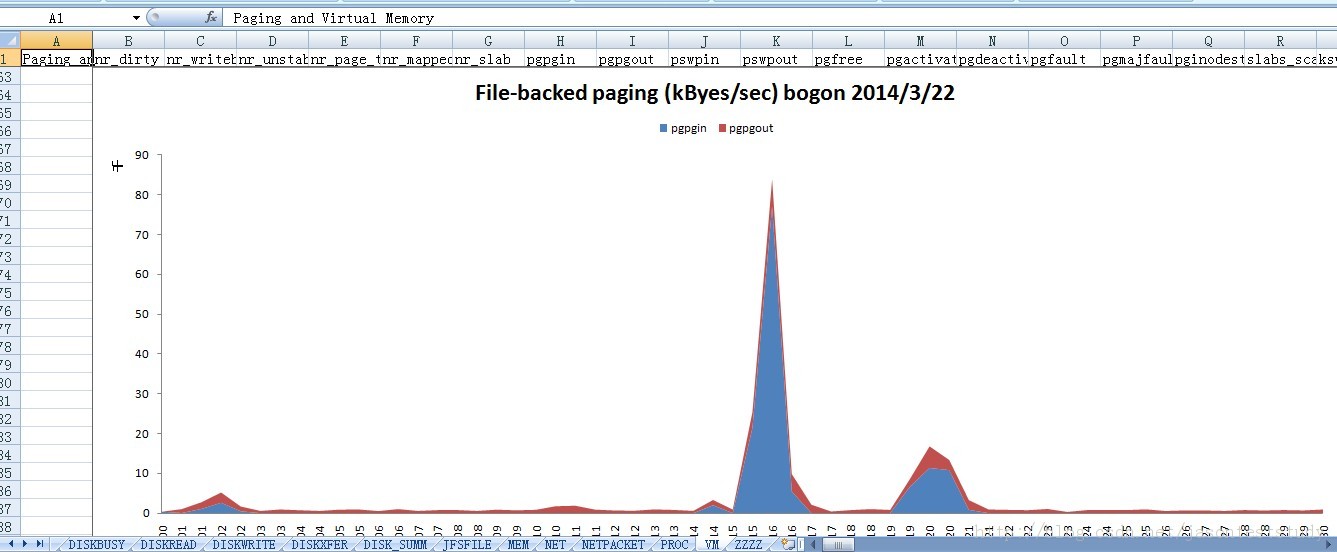The height and width of the screenshot is (552, 1337).
Task: Select cell containing pswpout
Action: coord(776,59)
